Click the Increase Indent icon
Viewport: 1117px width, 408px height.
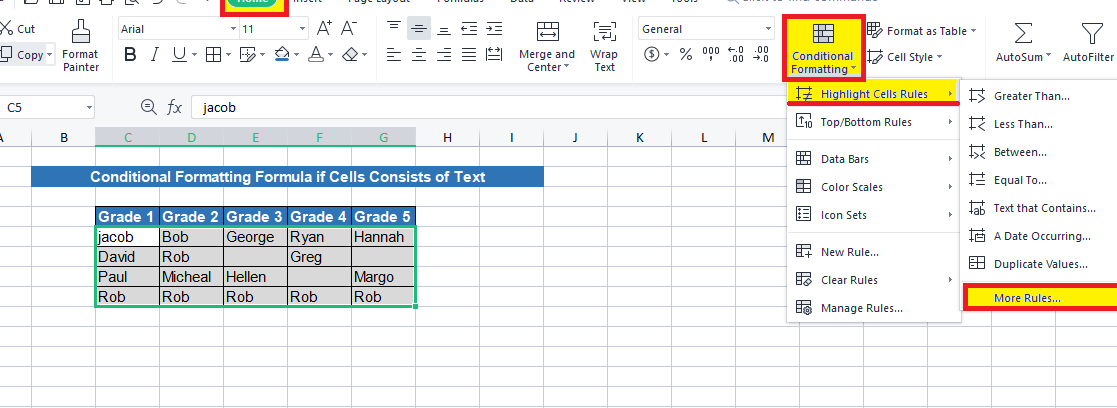click(494, 28)
